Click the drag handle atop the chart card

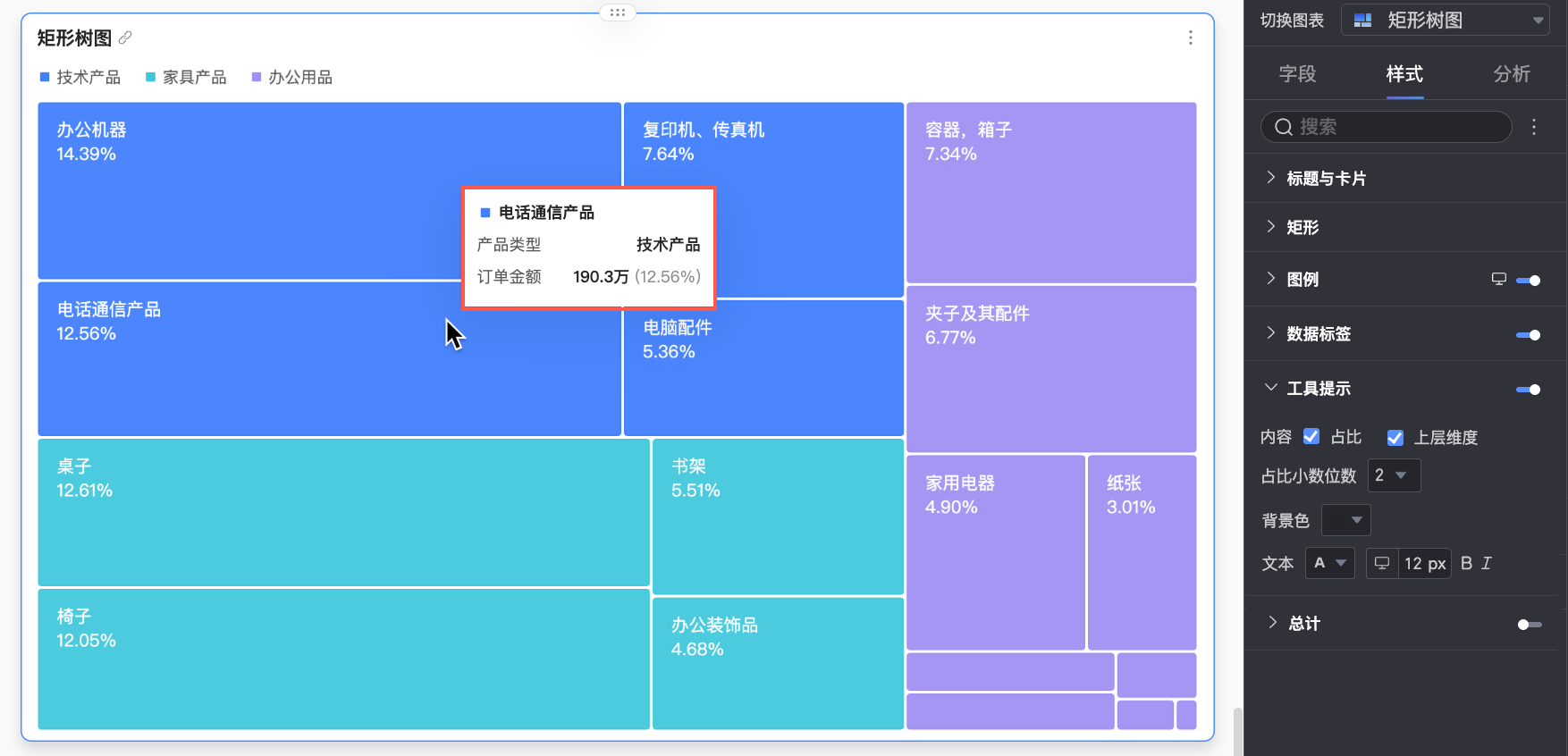pyautogui.click(x=617, y=13)
